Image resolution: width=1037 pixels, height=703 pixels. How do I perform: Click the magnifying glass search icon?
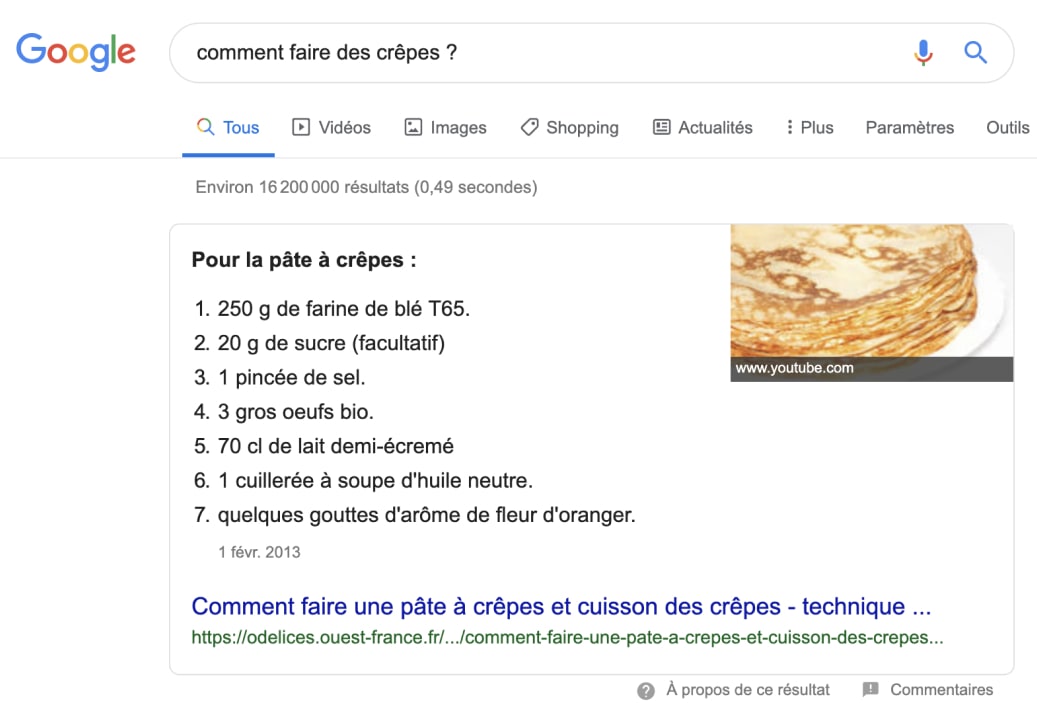pyautogui.click(x=975, y=53)
